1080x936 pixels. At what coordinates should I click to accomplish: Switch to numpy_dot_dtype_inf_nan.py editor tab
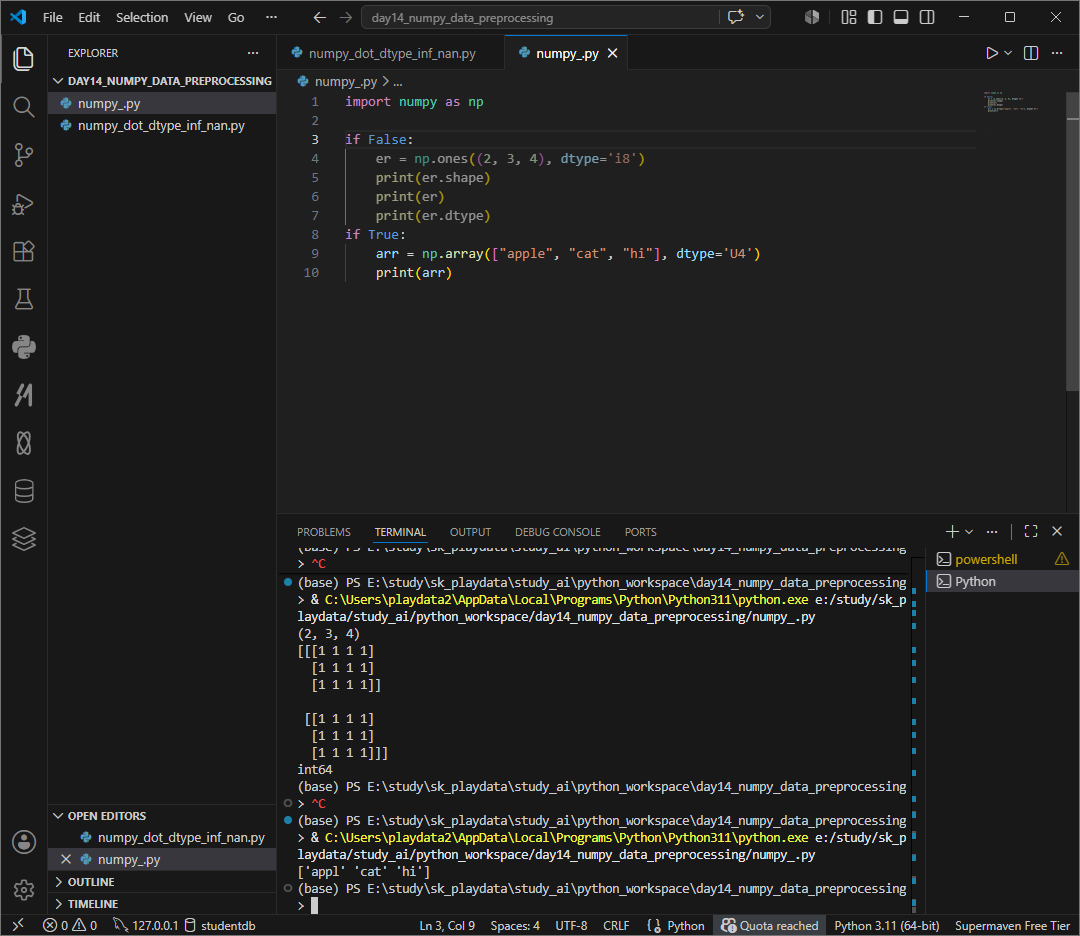click(x=391, y=53)
